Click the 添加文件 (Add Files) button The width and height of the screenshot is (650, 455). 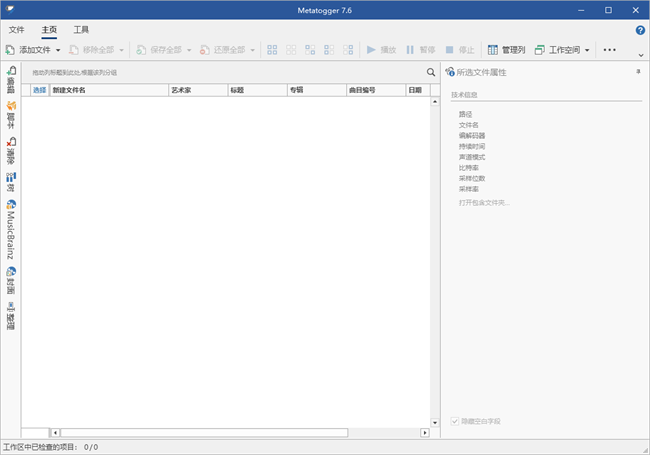pos(28,49)
